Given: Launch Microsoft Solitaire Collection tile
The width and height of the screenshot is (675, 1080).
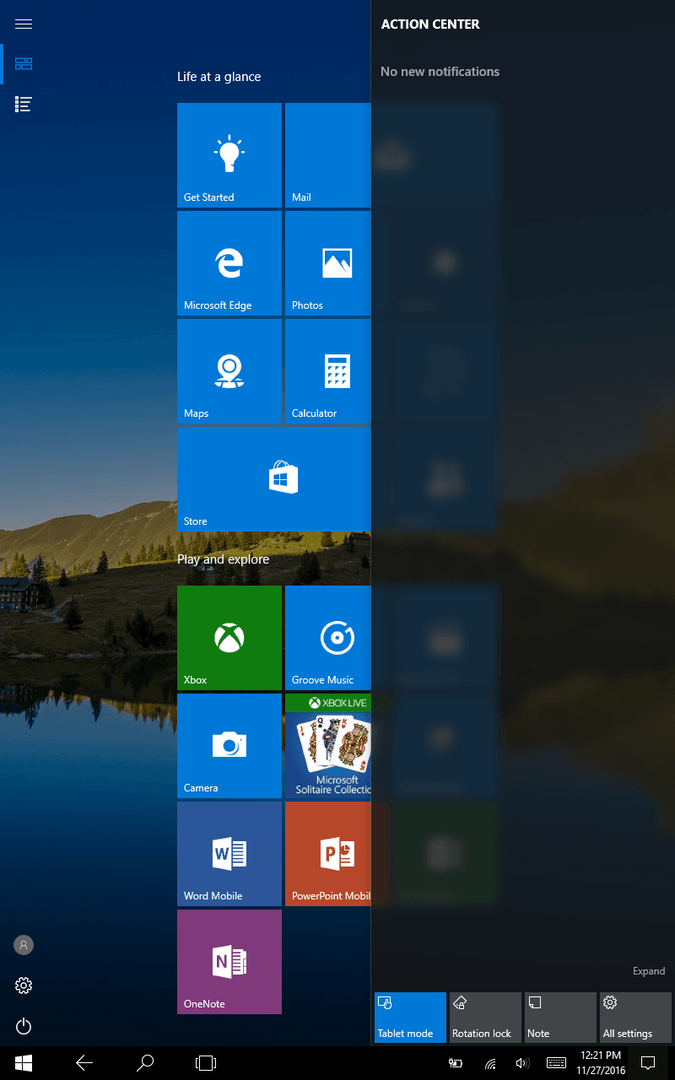Looking at the screenshot, I should (x=328, y=746).
